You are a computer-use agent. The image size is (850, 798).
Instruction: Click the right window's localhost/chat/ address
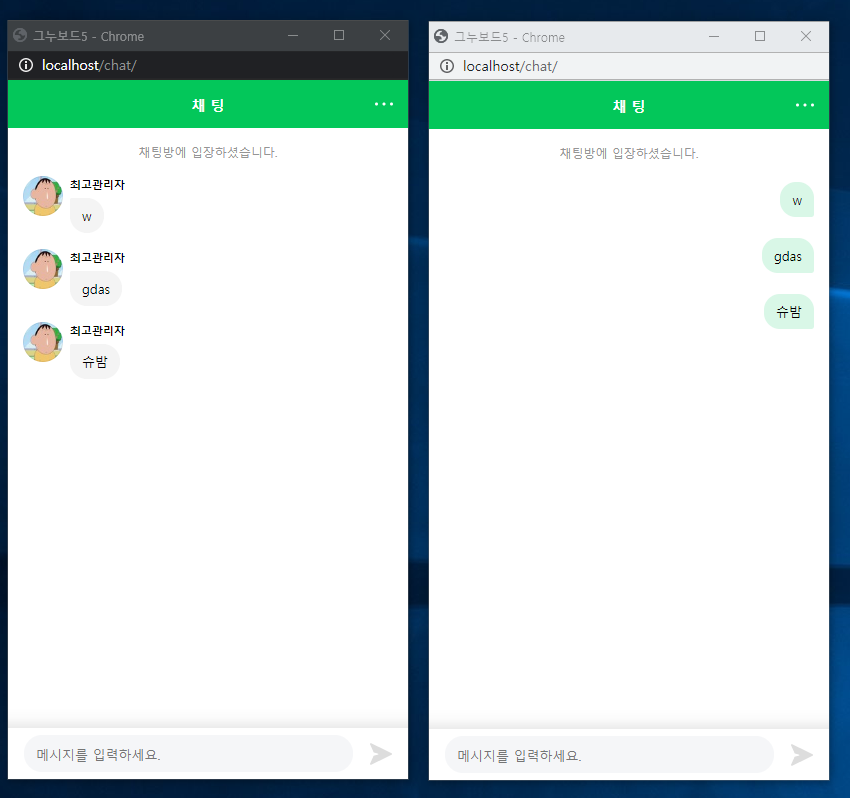(x=510, y=66)
